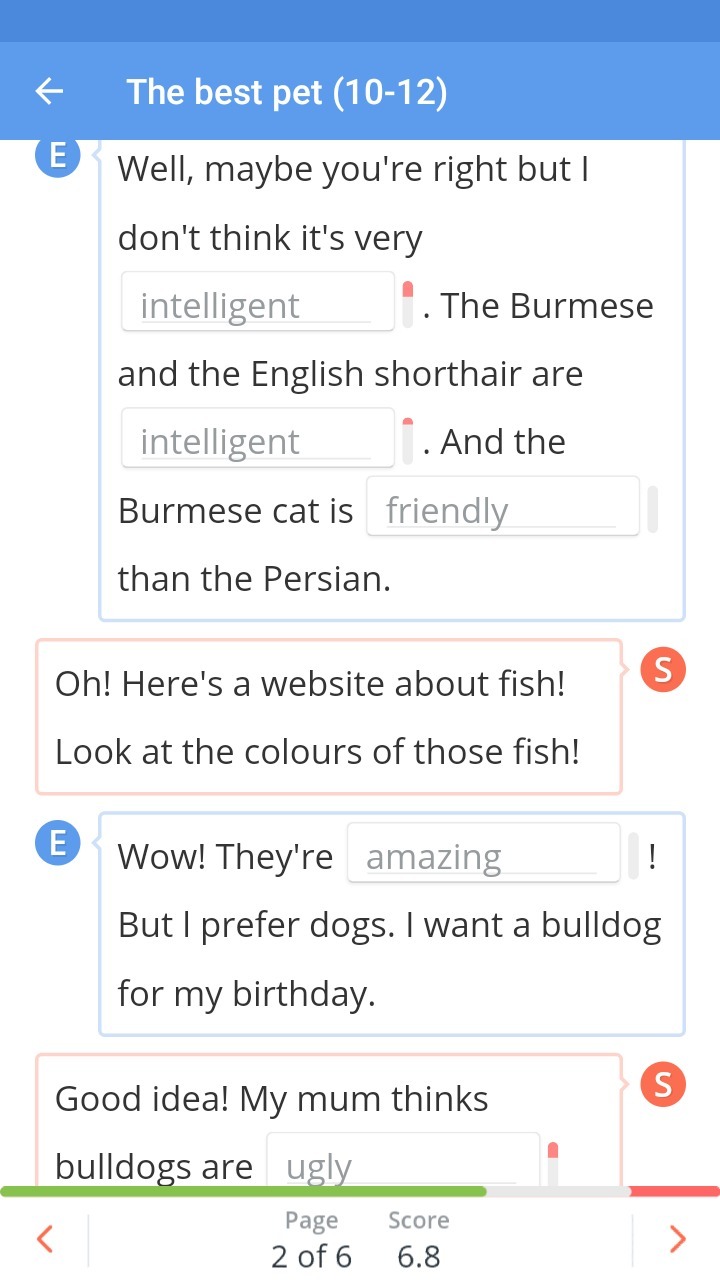
Task: Tap the green progress bar
Action: 243,1191
